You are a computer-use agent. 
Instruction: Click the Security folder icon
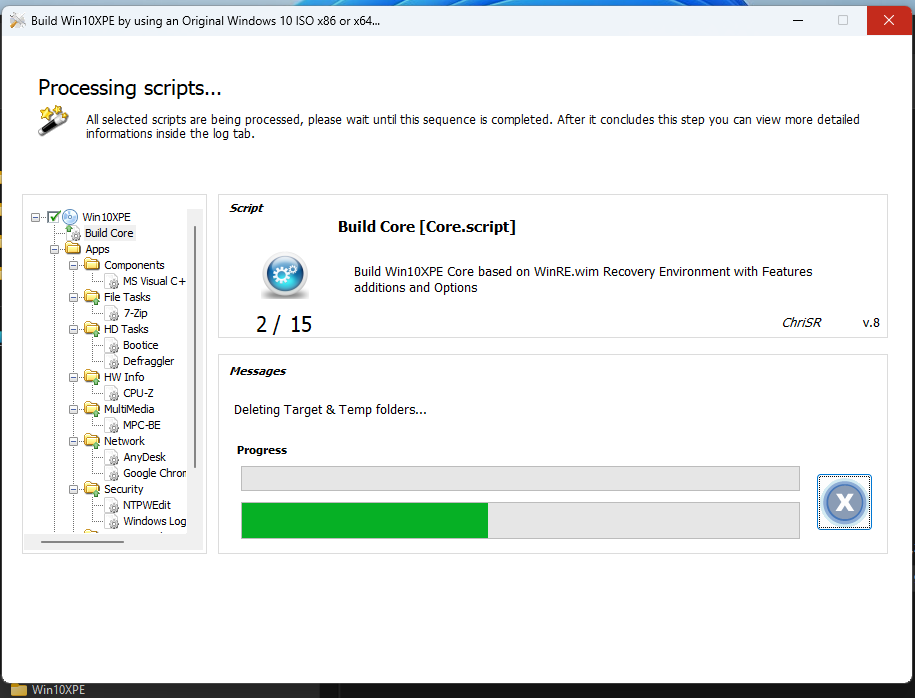click(92, 489)
